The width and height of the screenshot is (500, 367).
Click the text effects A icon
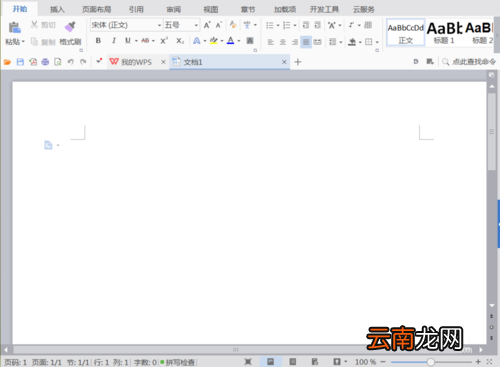point(197,41)
